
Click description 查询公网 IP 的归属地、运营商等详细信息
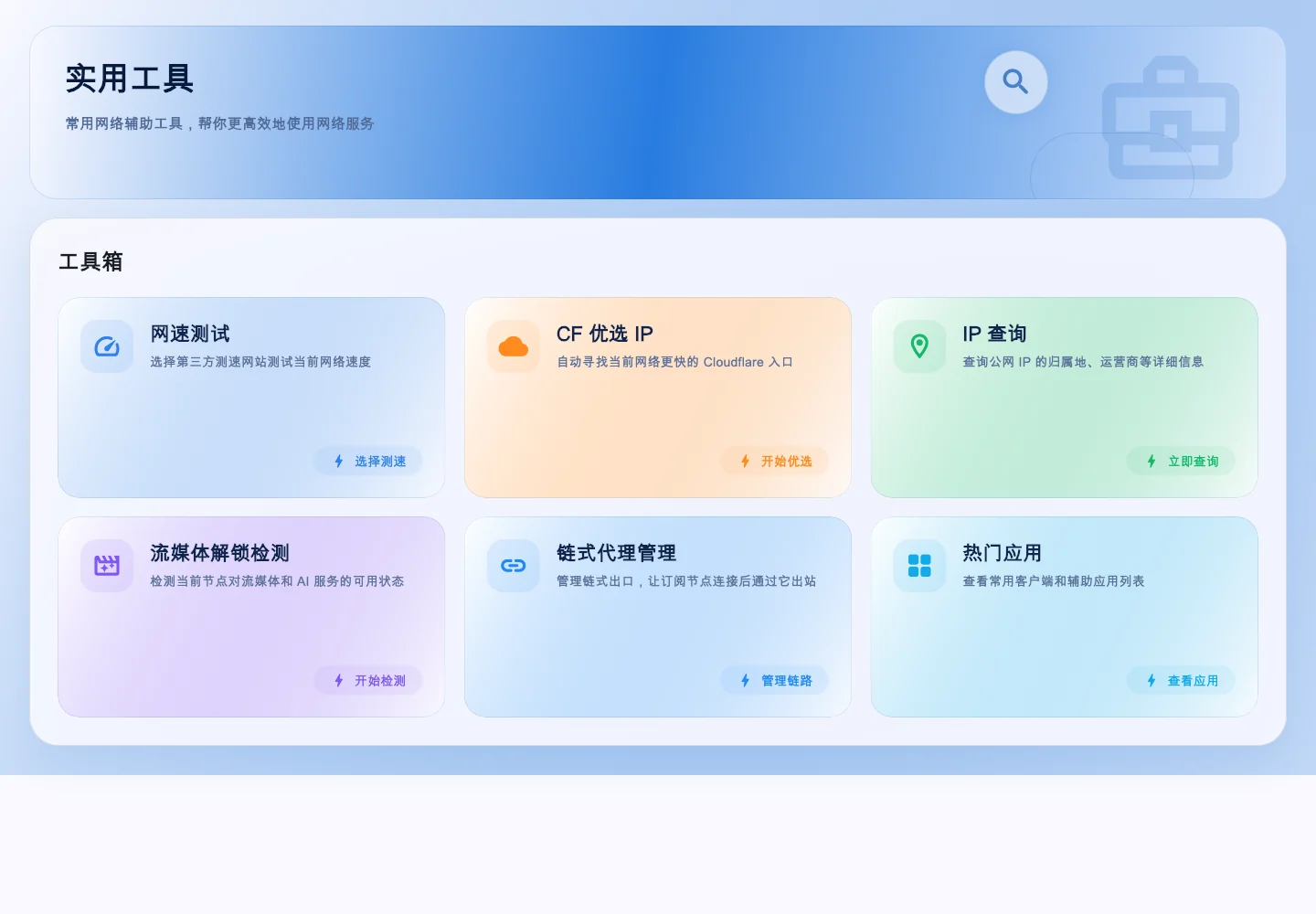(1083, 362)
